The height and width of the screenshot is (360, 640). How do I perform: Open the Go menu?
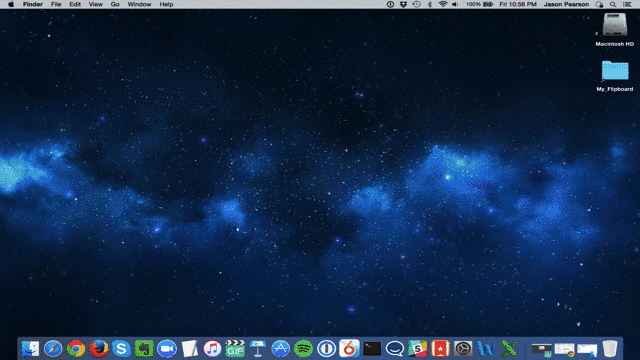coord(115,4)
